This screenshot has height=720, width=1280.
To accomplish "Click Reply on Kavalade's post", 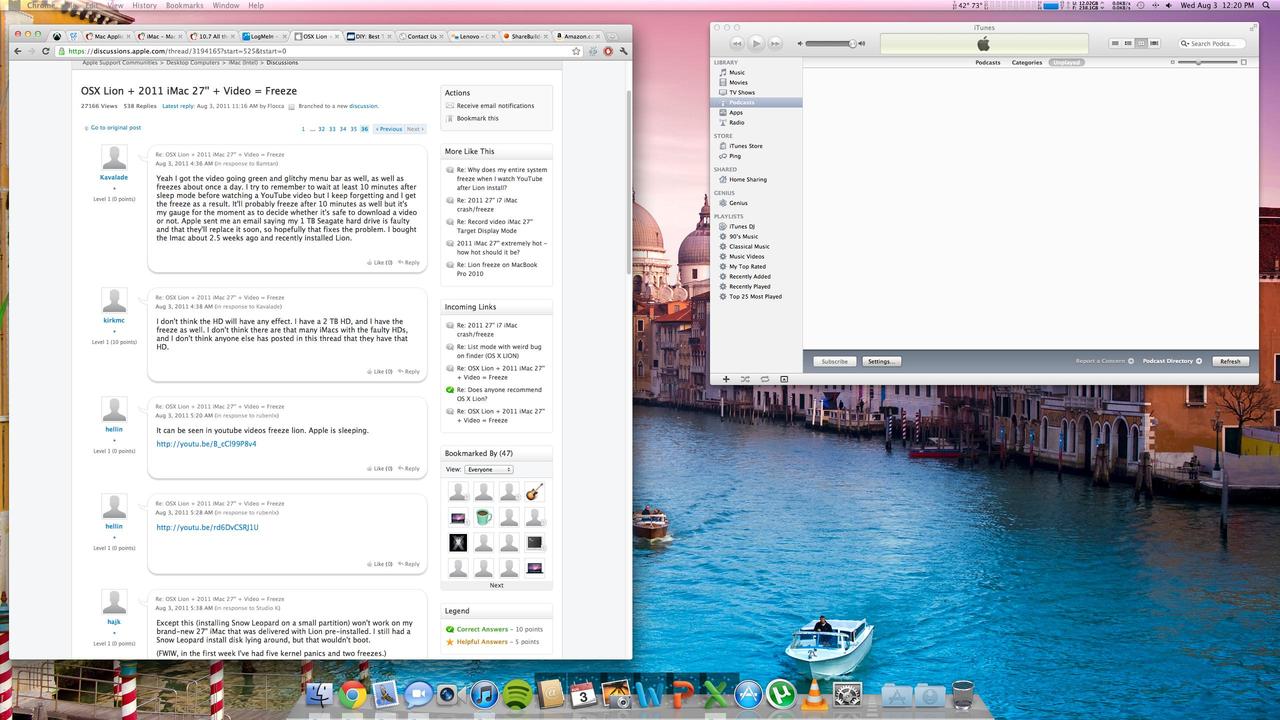I will pos(409,262).
